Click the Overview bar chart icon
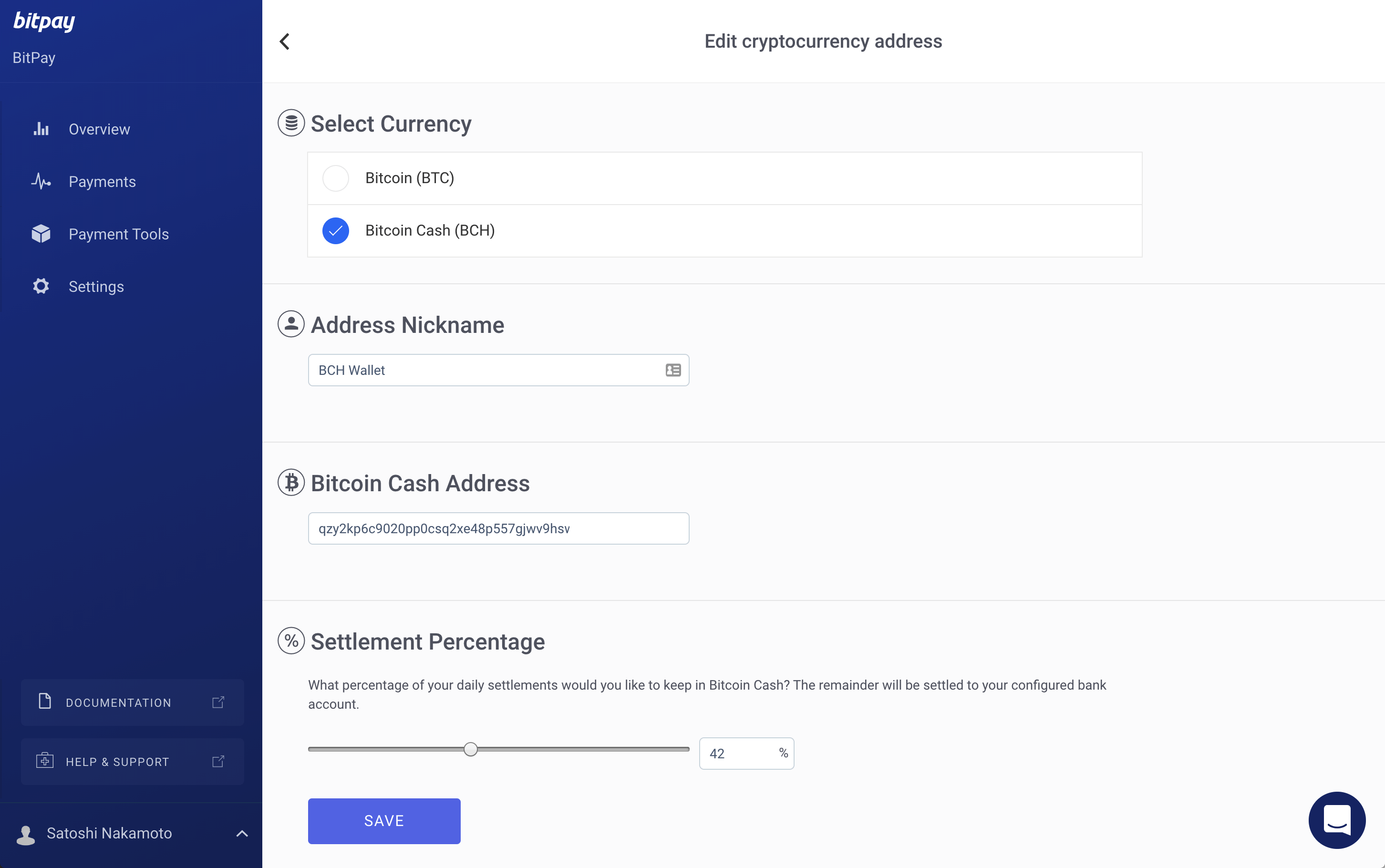This screenshot has height=868, width=1385. pos(41,129)
